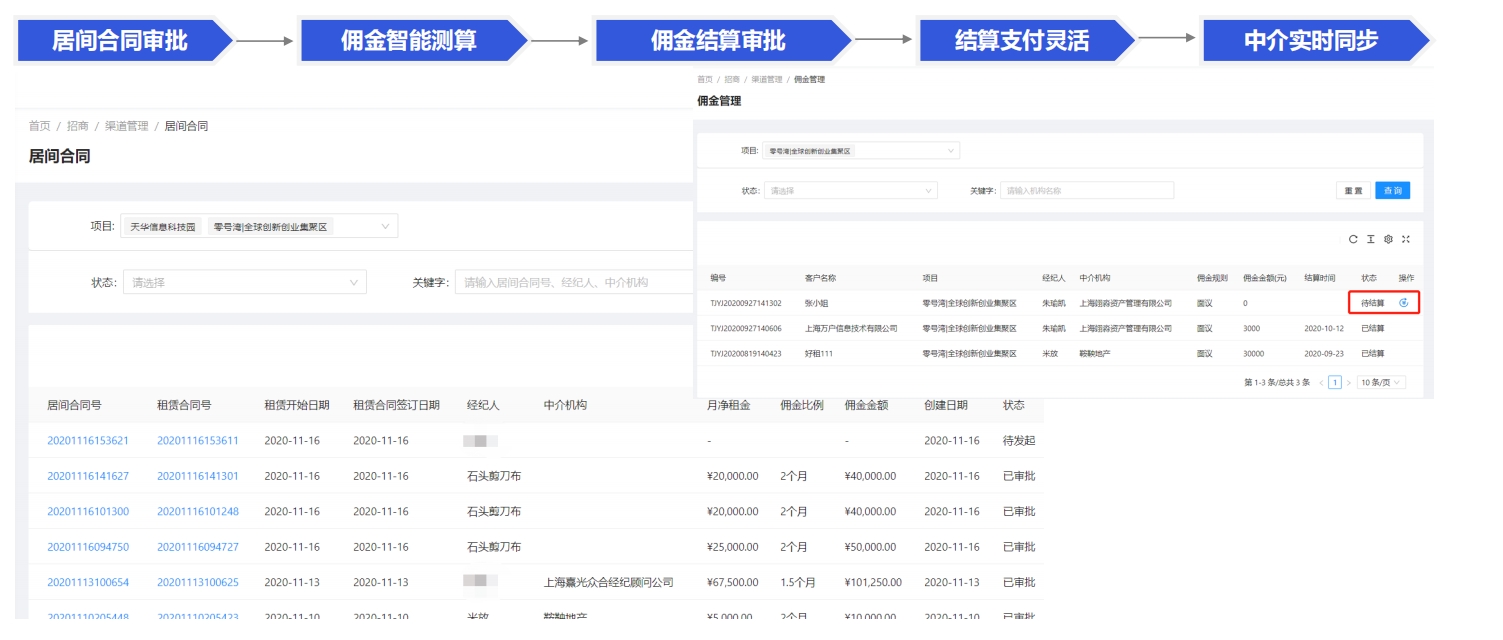This screenshot has width=1503, height=640.
Task: Click the 结算时间 column header
Action: [x=1319, y=277]
